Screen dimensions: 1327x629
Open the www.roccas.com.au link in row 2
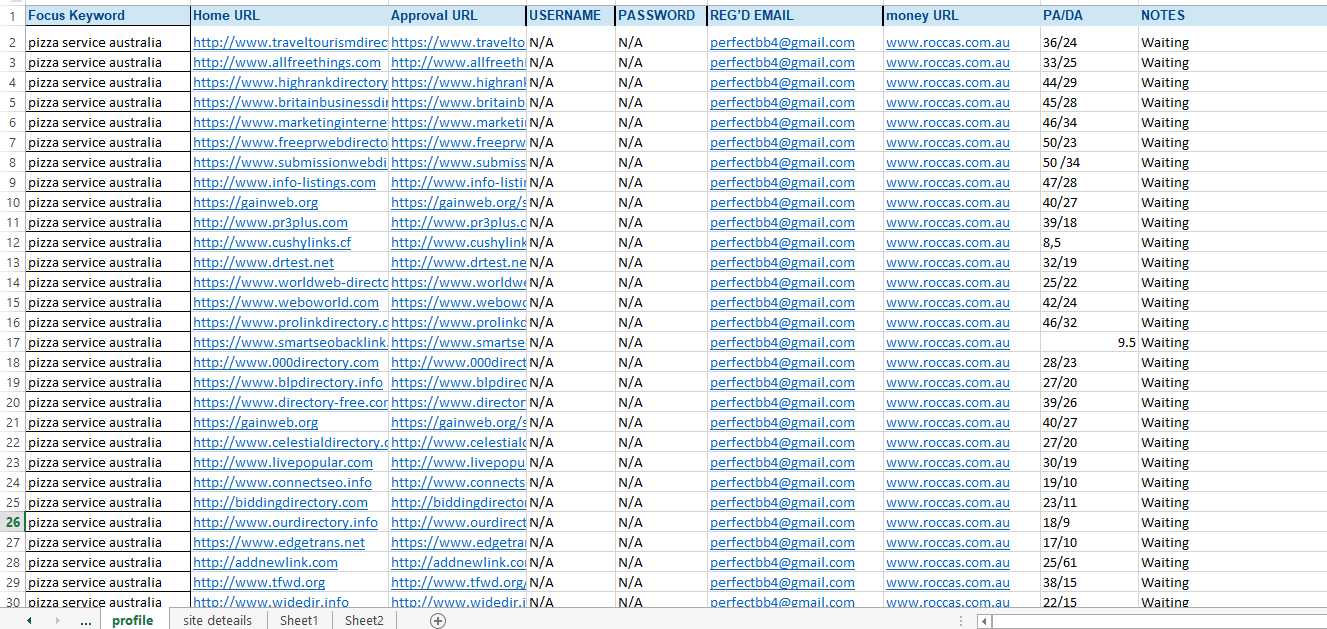click(947, 42)
